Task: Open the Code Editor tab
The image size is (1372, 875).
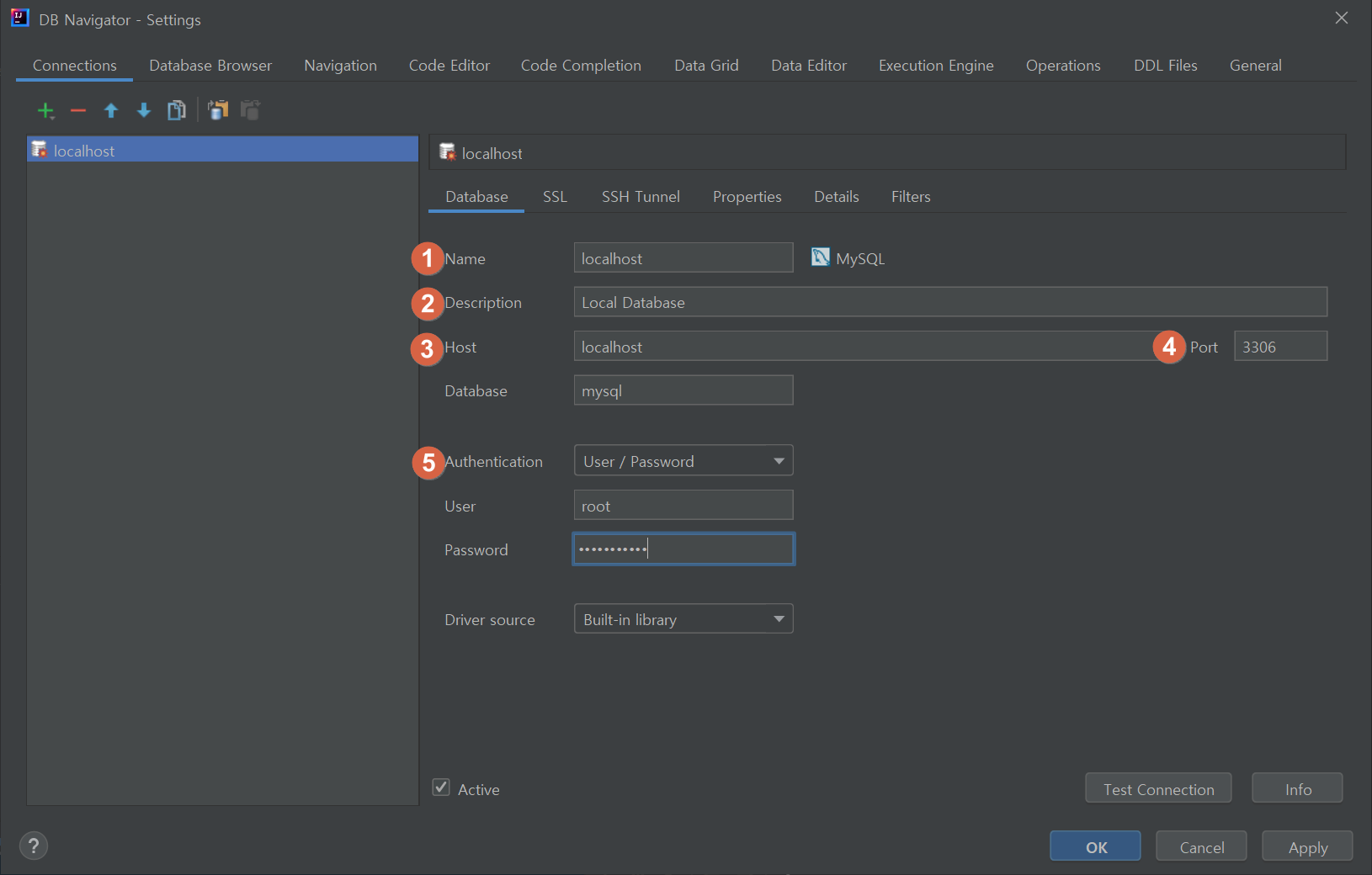Action: (449, 66)
